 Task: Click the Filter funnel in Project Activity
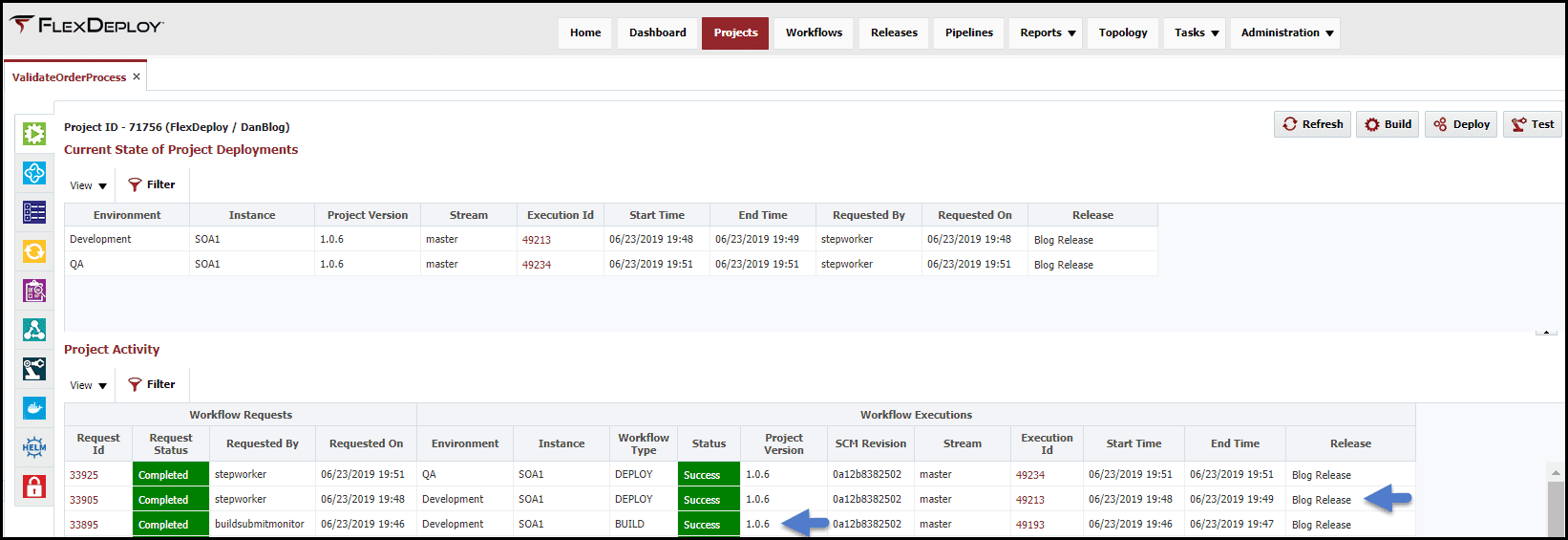click(152, 384)
